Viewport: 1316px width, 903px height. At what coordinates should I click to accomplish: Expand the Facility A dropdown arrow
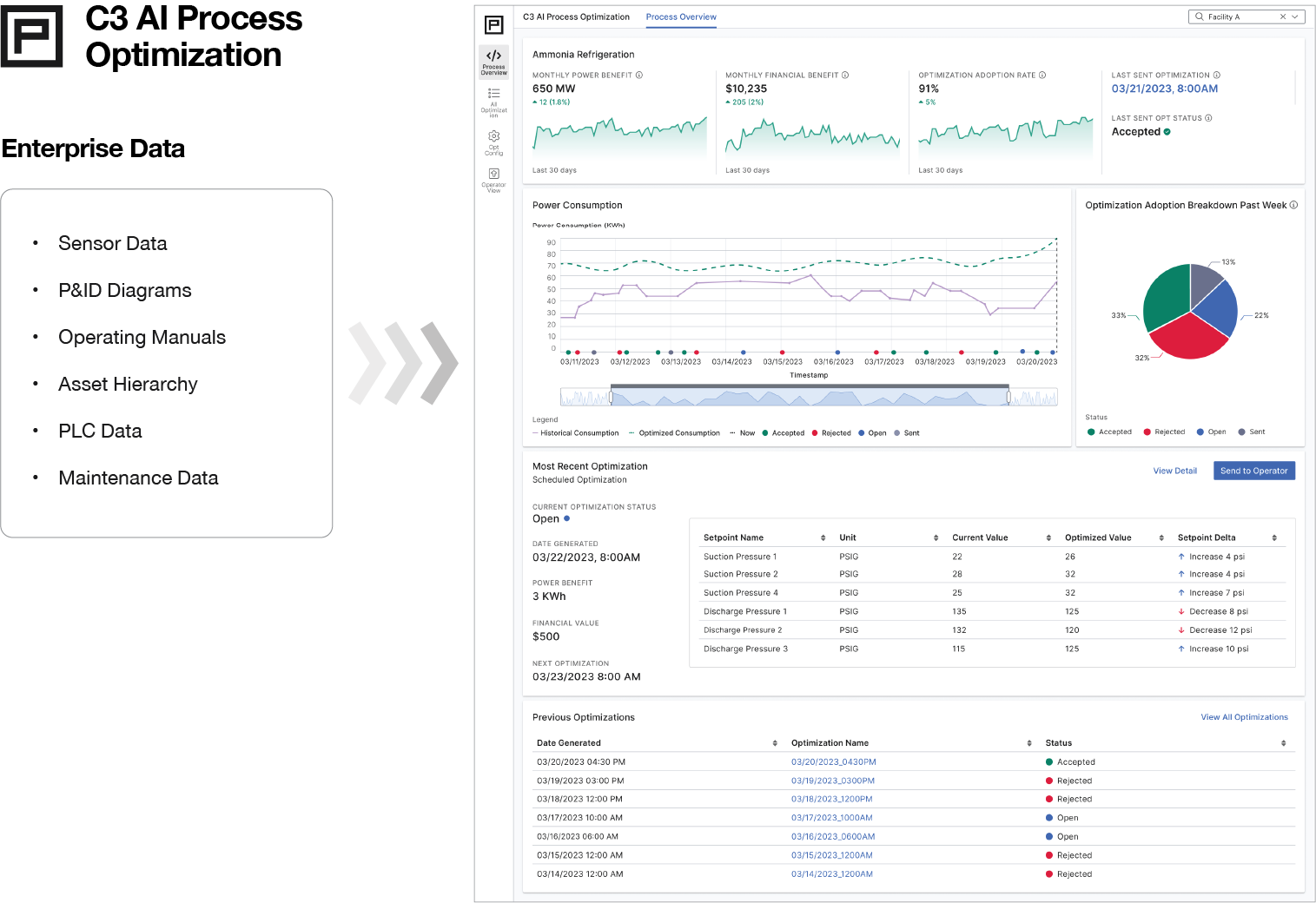[x=1295, y=16]
